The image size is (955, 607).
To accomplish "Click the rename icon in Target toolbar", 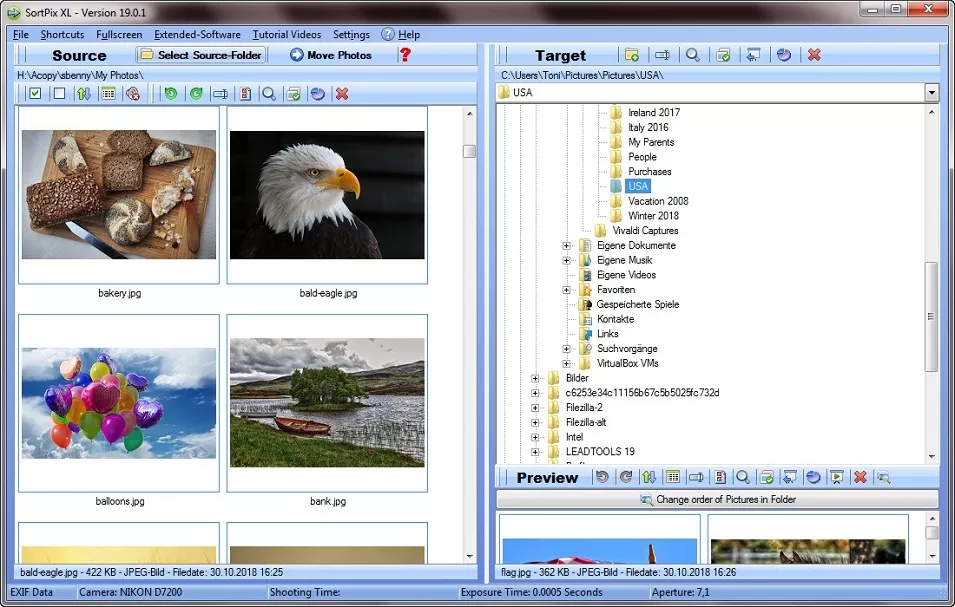I will click(663, 55).
